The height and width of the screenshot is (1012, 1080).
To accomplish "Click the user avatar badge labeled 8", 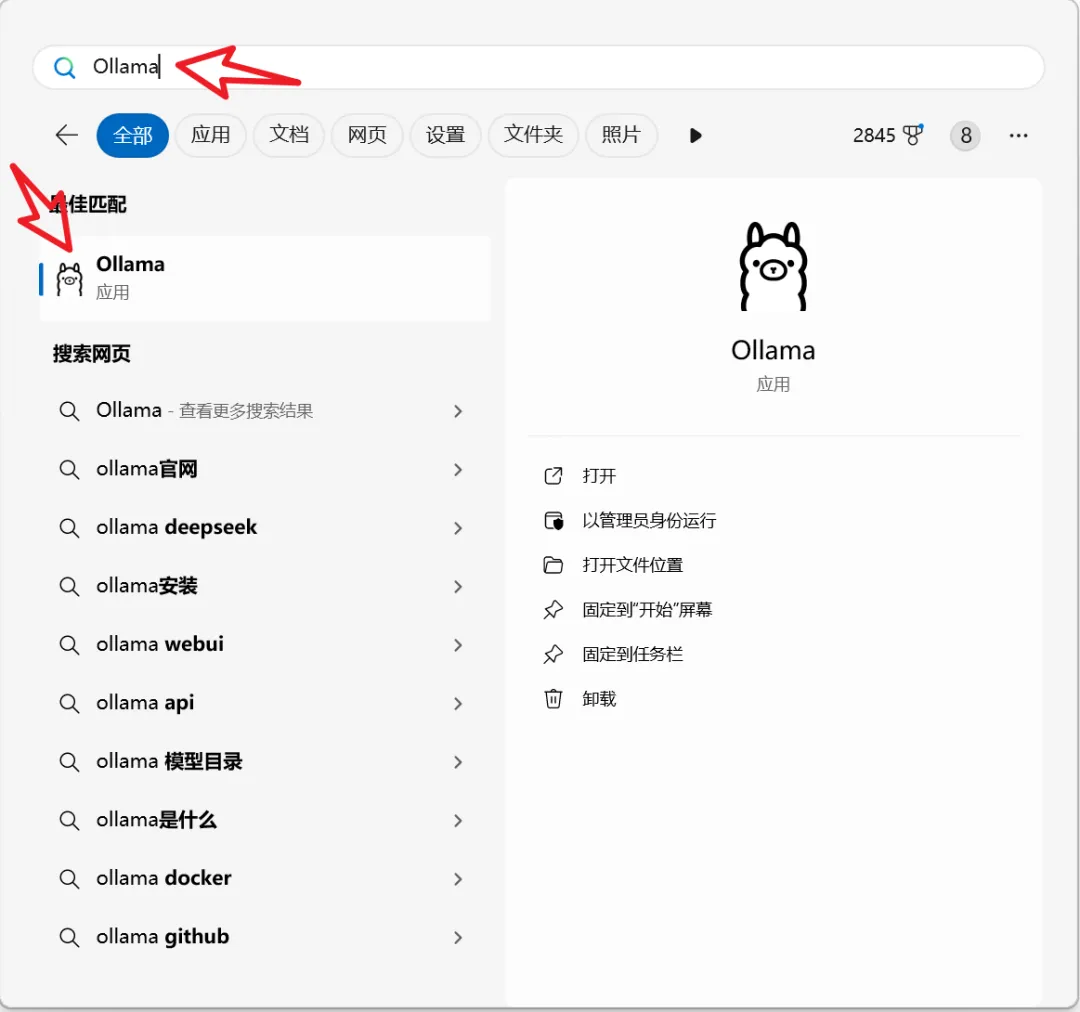I will pos(965,135).
